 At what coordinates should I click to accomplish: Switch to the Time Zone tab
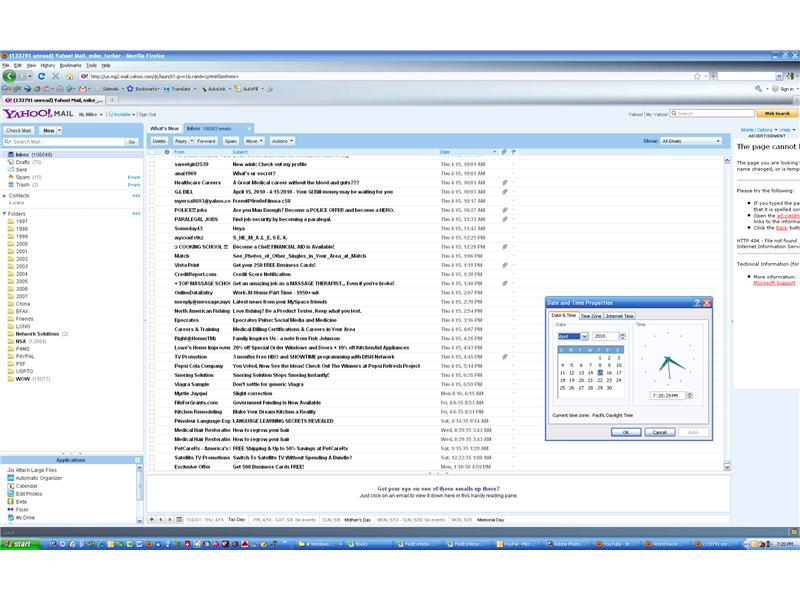(x=591, y=316)
